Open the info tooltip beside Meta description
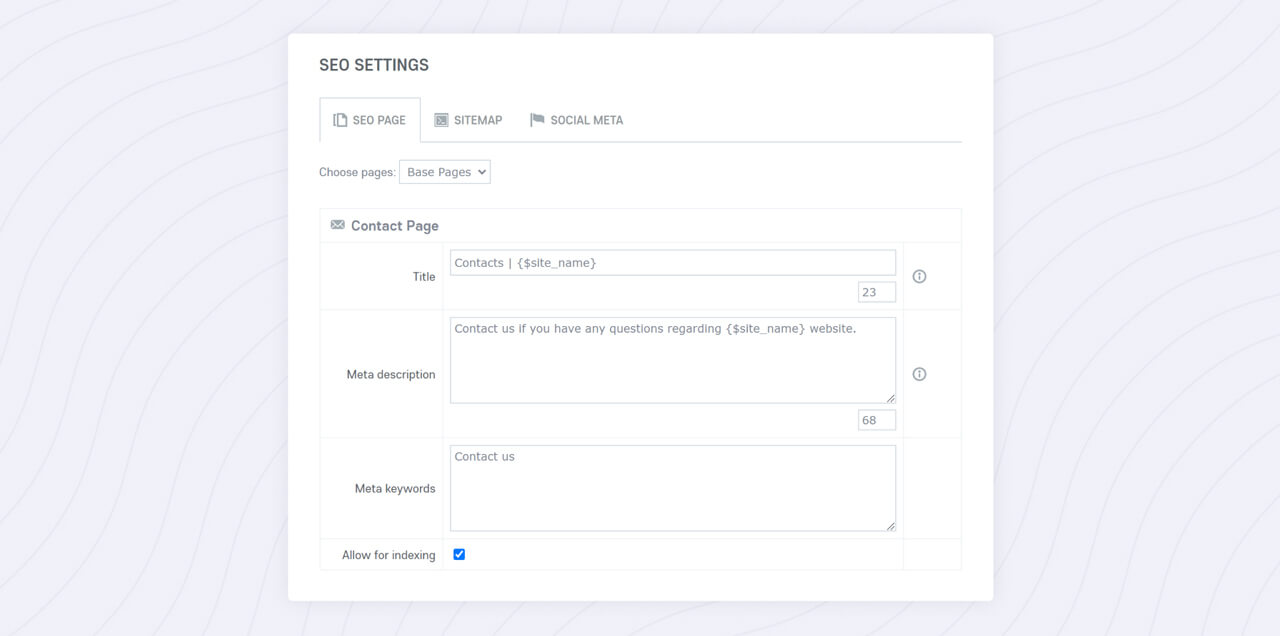Screen dimensions: 1280x636 (x=919, y=374)
